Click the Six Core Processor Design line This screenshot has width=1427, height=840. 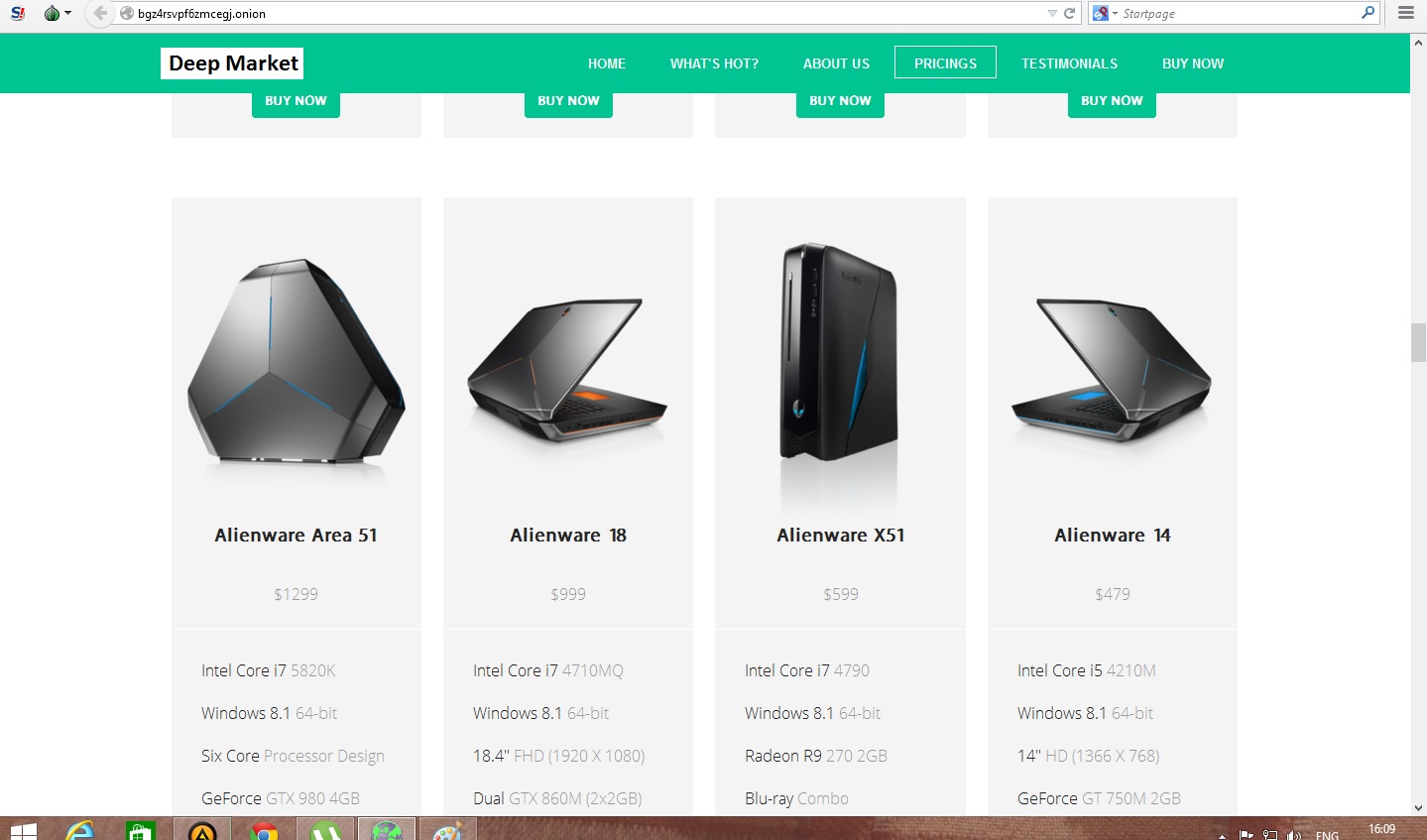pyautogui.click(x=292, y=756)
